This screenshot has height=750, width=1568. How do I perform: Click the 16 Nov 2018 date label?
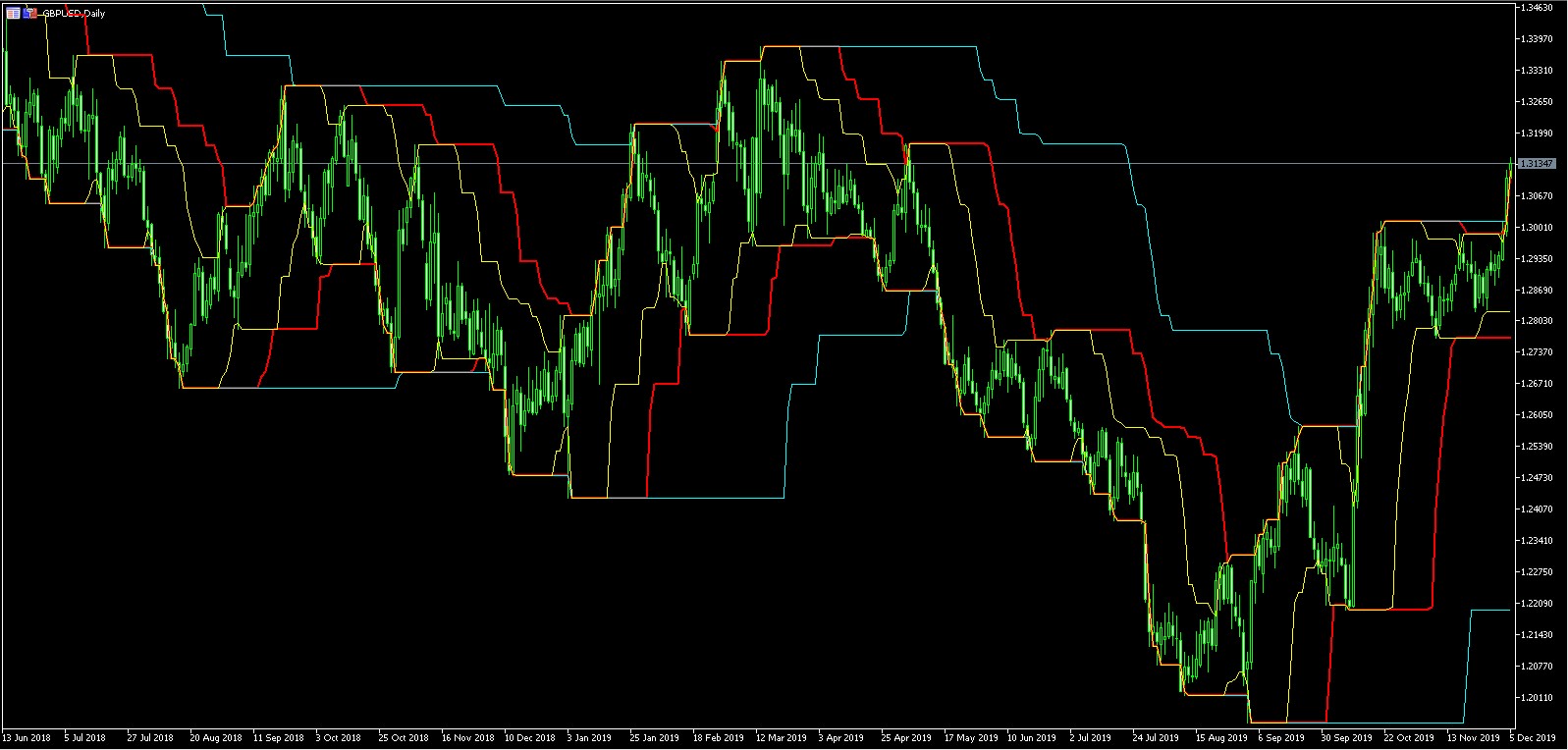[x=468, y=738]
